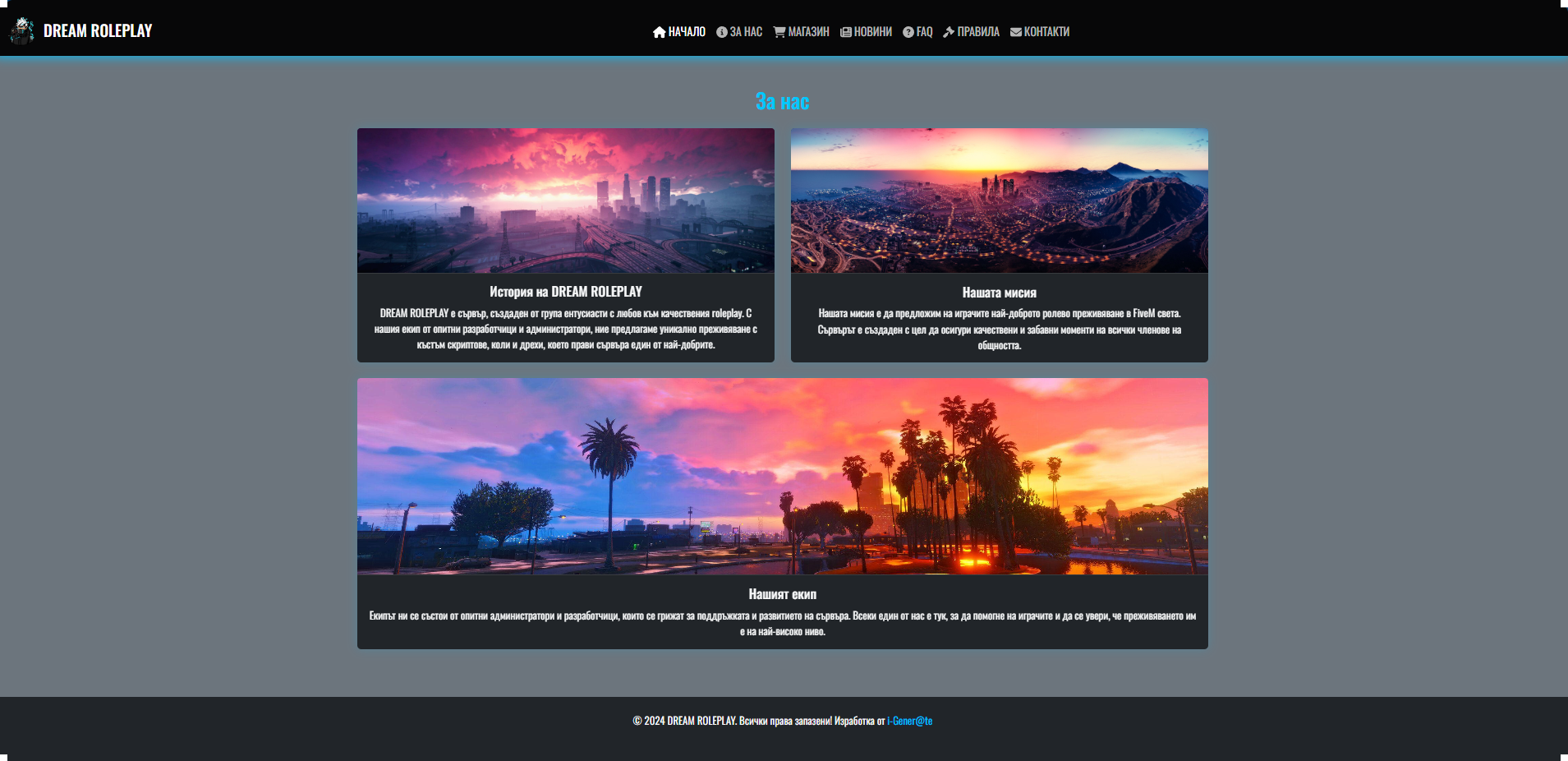
Task: Click the team card description paragraph
Action: [x=783, y=624]
